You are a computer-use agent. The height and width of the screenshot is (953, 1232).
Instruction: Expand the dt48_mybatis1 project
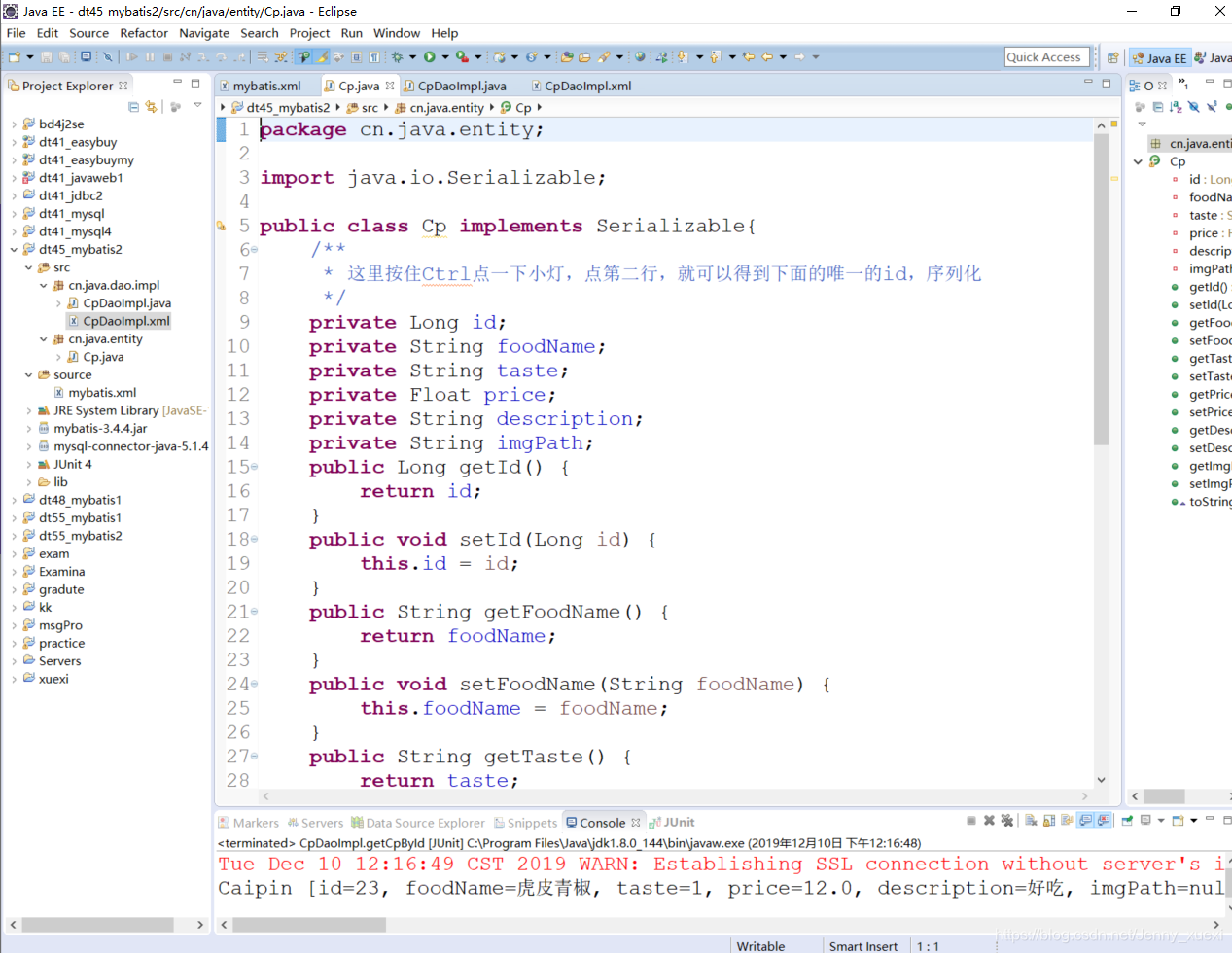point(14,500)
